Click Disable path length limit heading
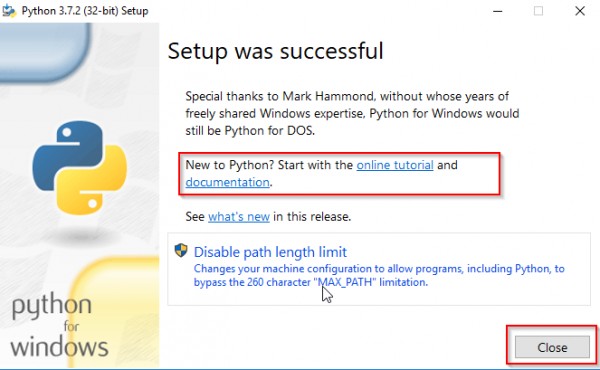This screenshot has height=370, width=600. [270, 252]
